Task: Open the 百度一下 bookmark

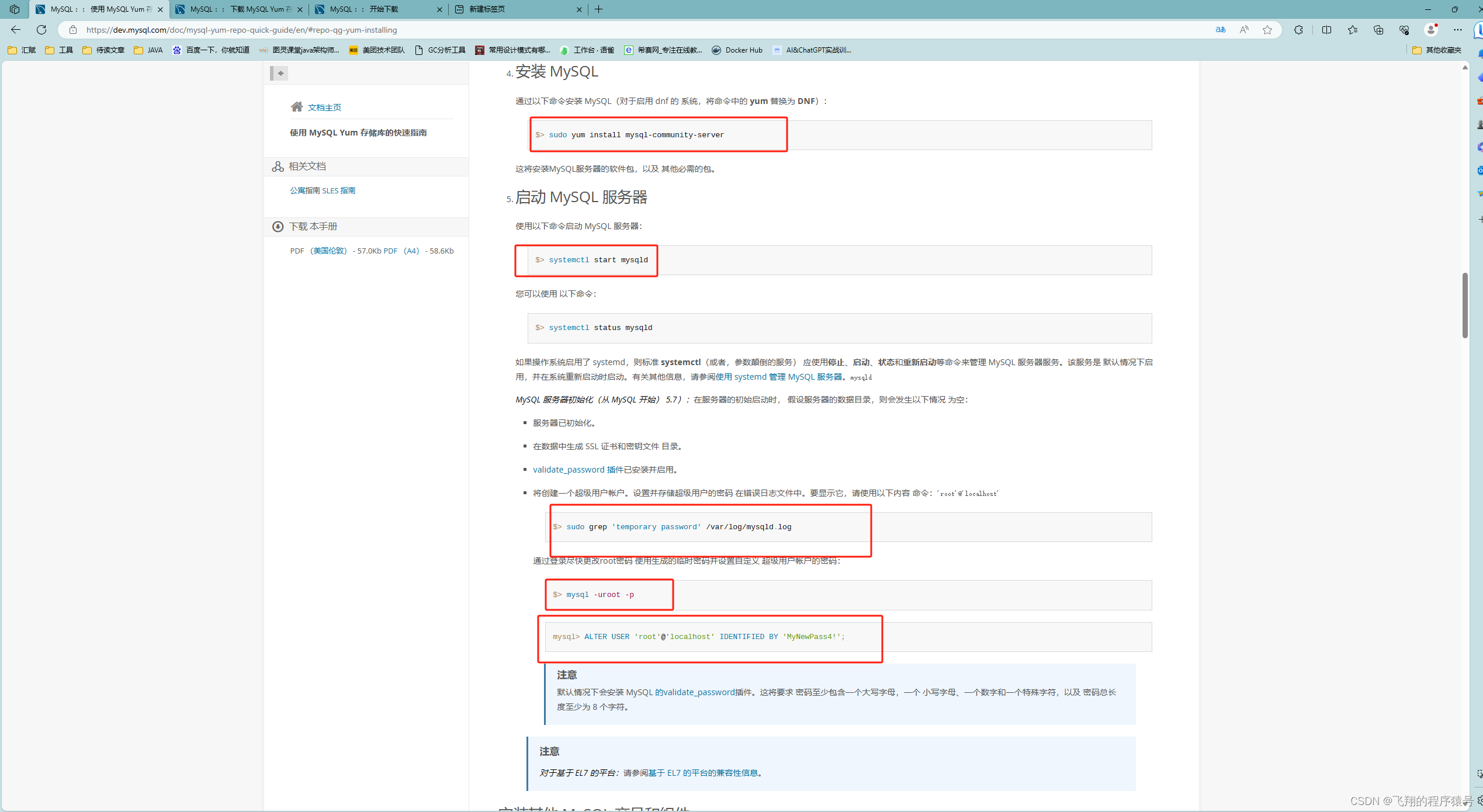Action: coord(211,50)
